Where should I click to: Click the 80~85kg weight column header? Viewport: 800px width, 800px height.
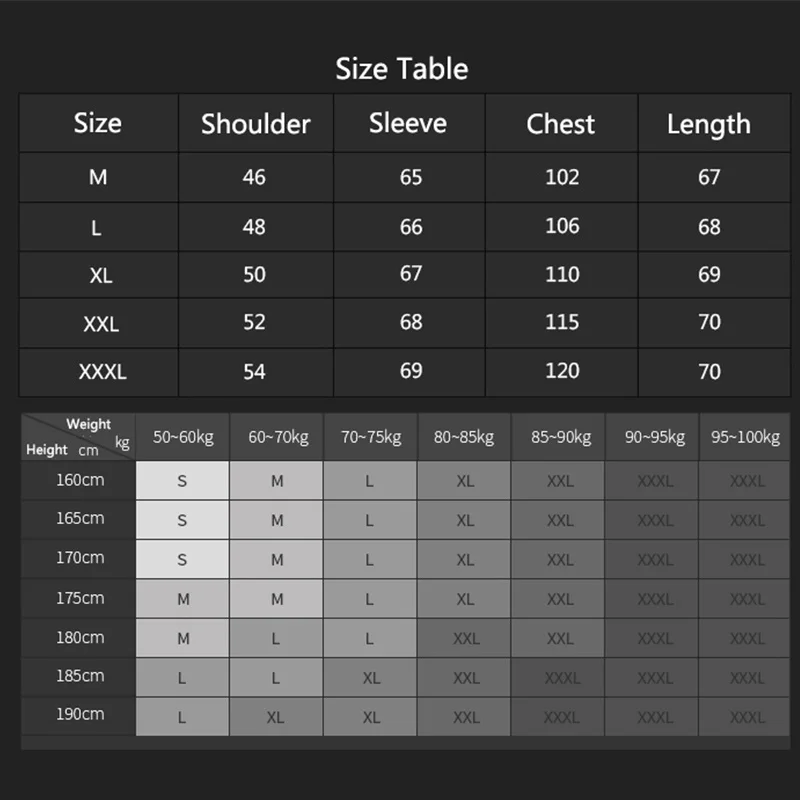(464, 437)
